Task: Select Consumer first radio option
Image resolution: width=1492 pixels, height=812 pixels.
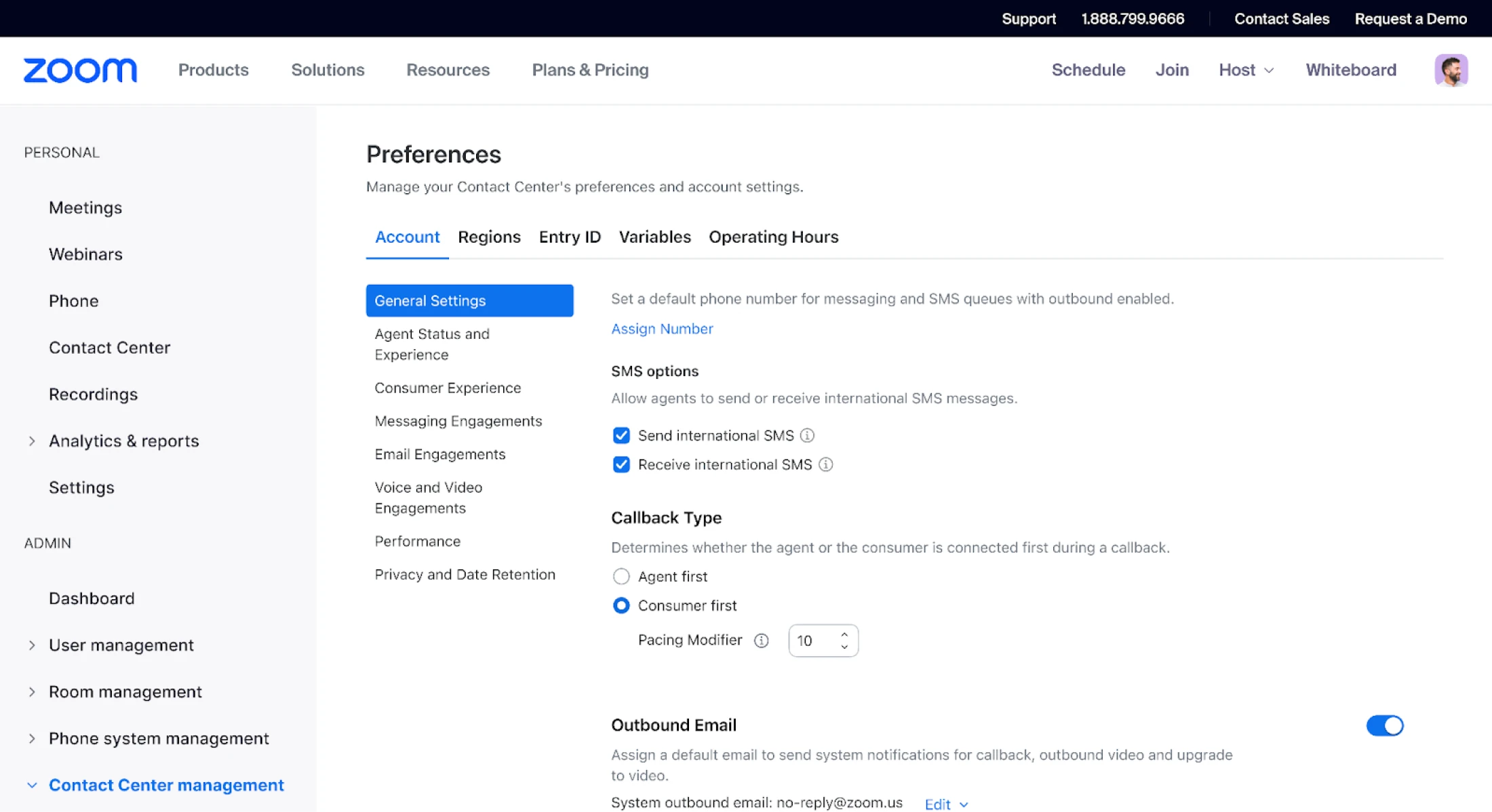Action: click(621, 605)
